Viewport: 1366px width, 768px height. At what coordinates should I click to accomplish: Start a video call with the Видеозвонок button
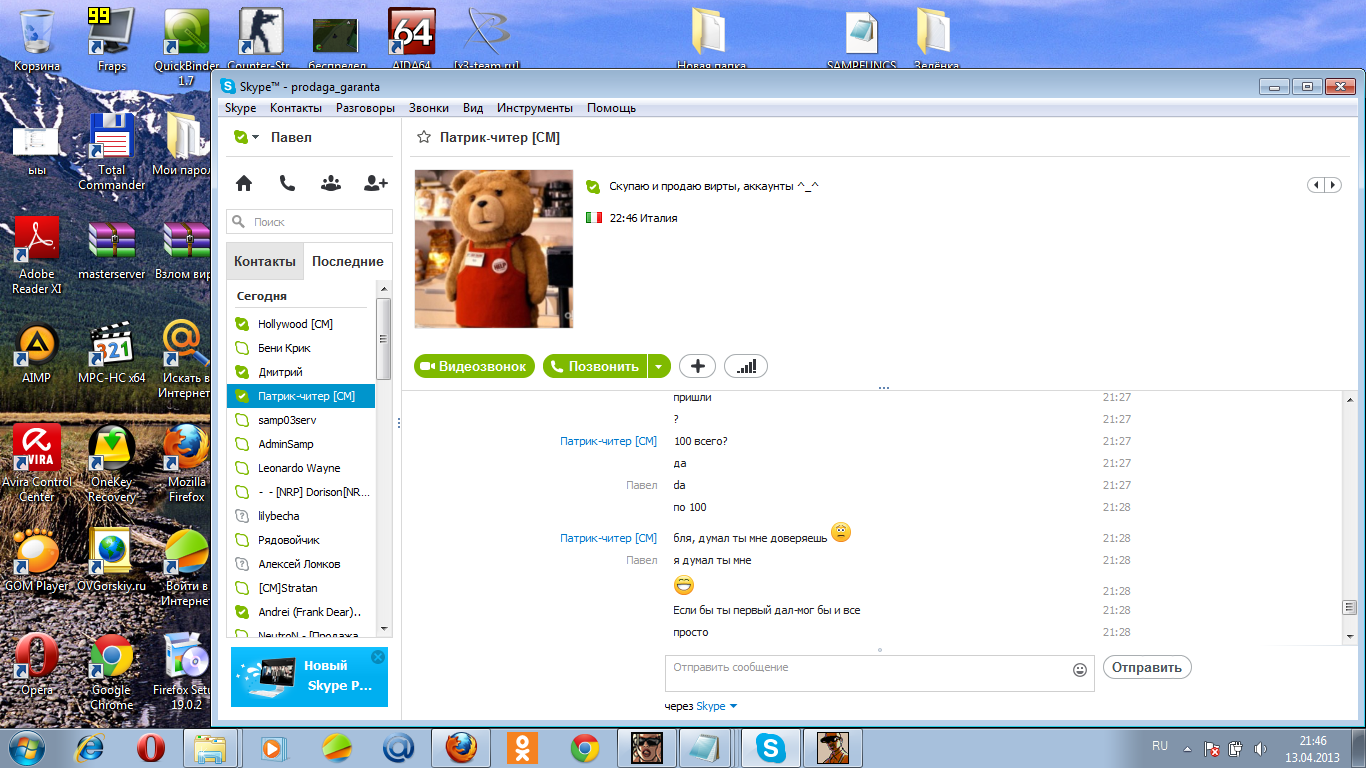[475, 366]
